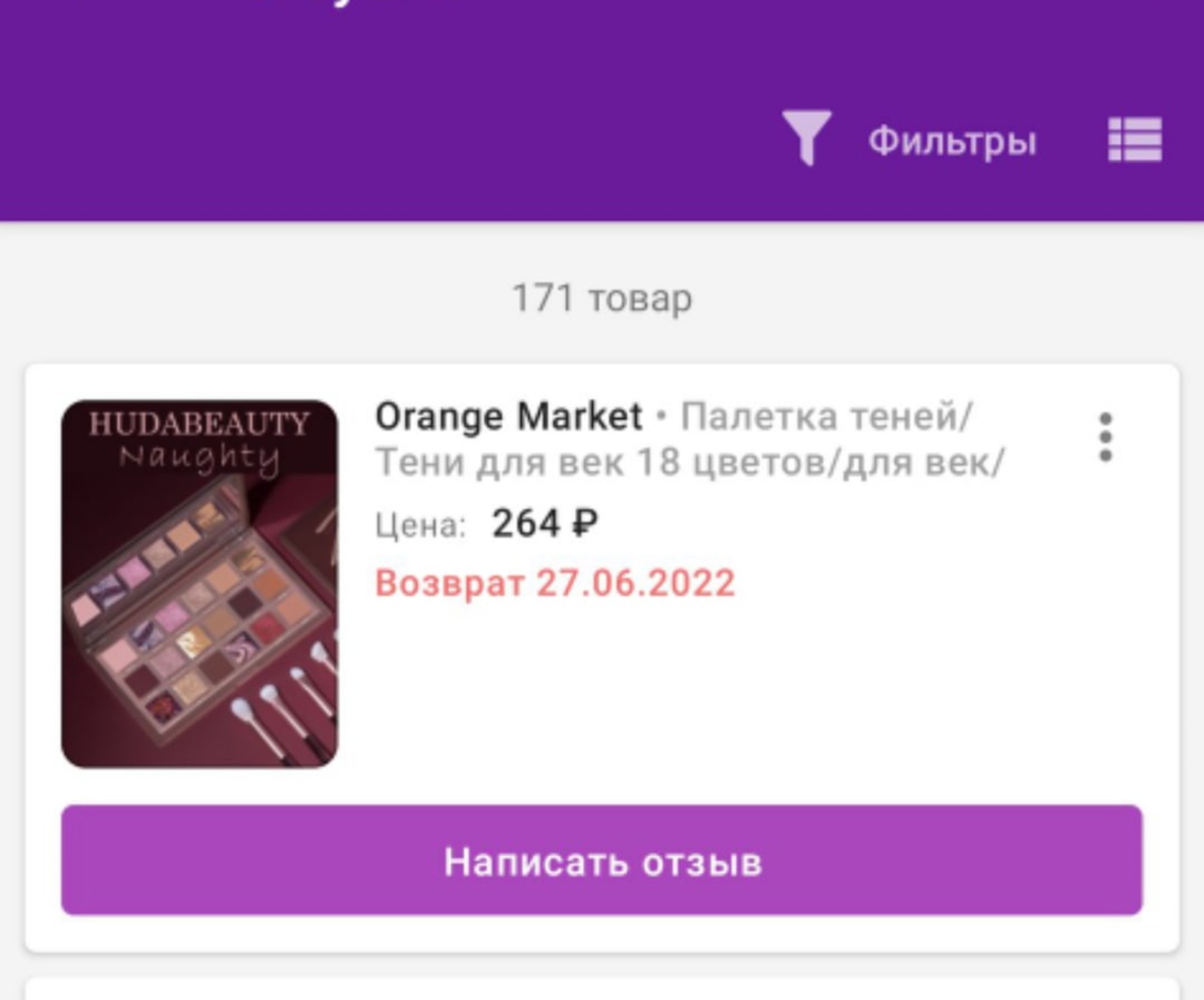Tap the Тени для век 18 цветов description line
Viewport: 1204px width, 1000px height.
tap(690, 463)
